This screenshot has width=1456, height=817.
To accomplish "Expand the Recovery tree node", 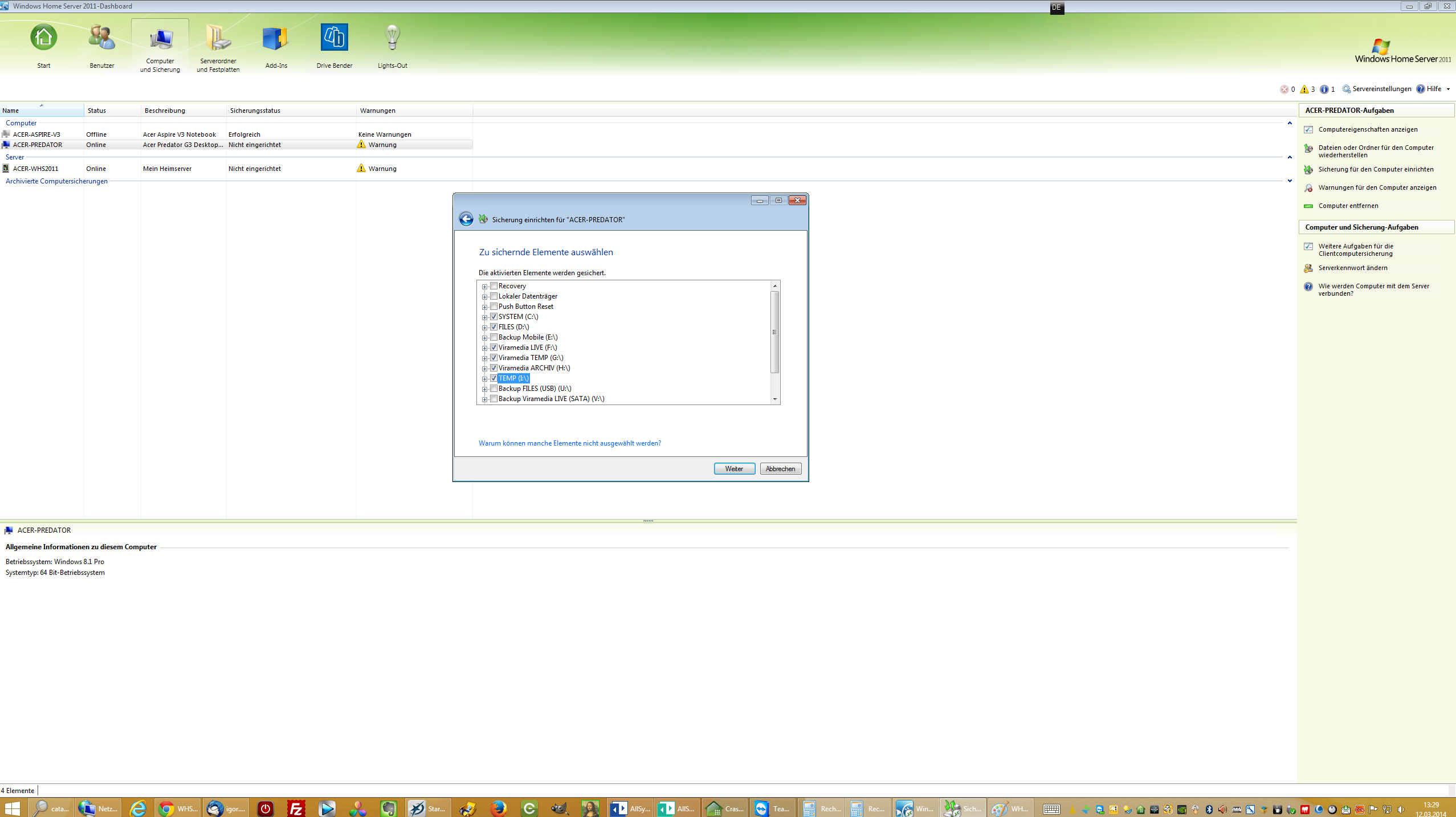I will click(x=485, y=285).
